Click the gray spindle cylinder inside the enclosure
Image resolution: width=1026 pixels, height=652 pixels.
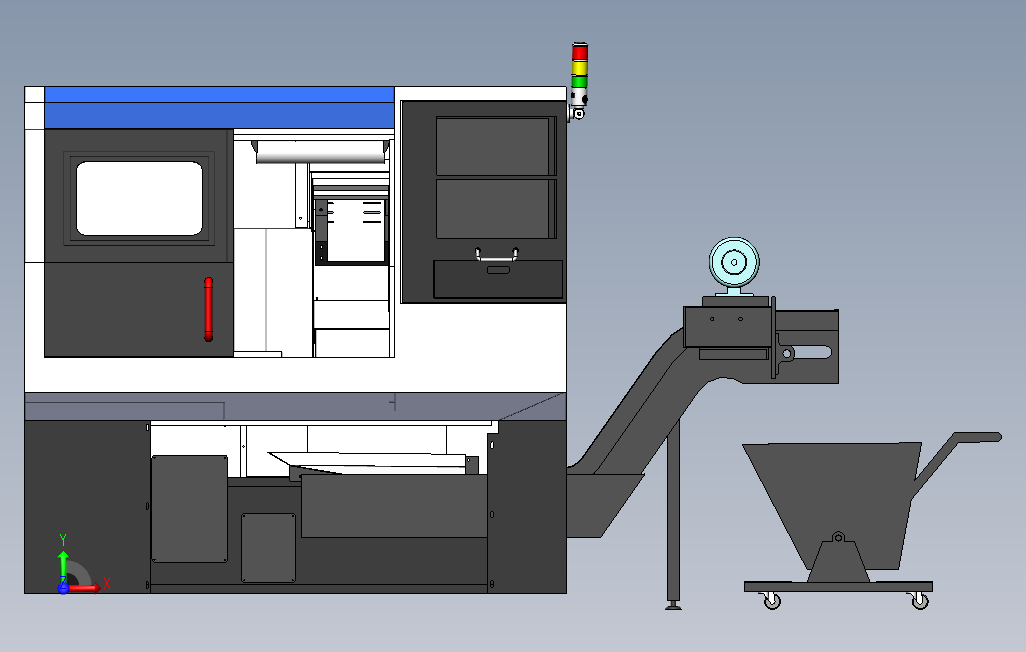(320, 151)
